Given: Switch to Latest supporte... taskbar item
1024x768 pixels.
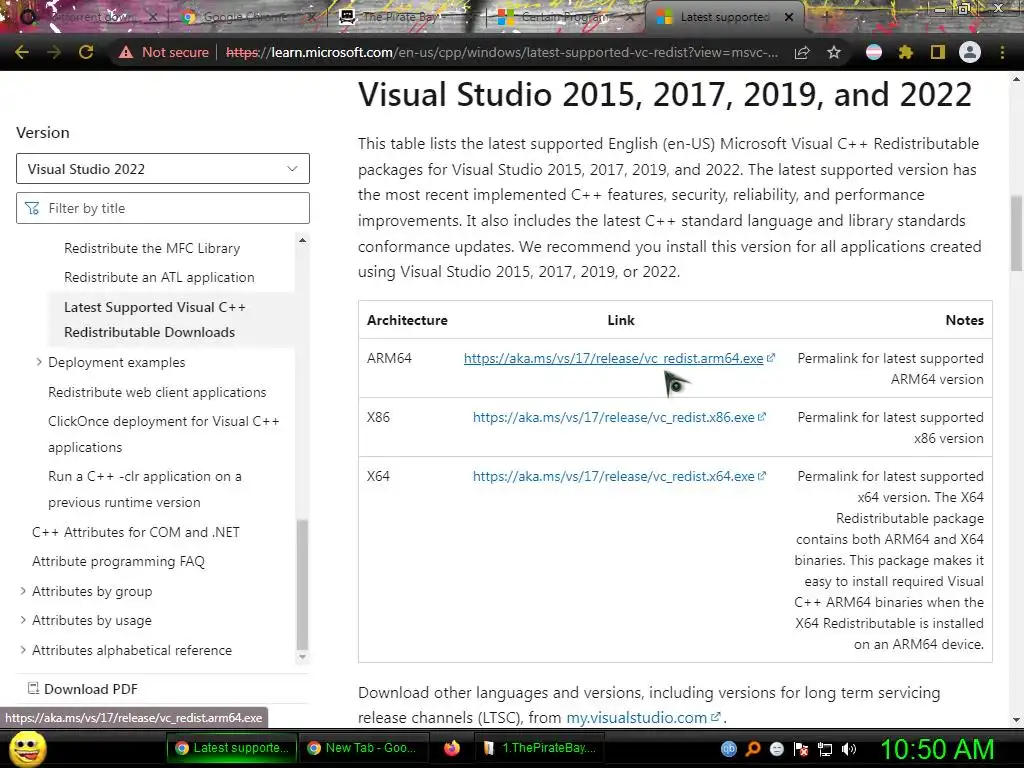Looking at the screenshot, I should [x=232, y=748].
